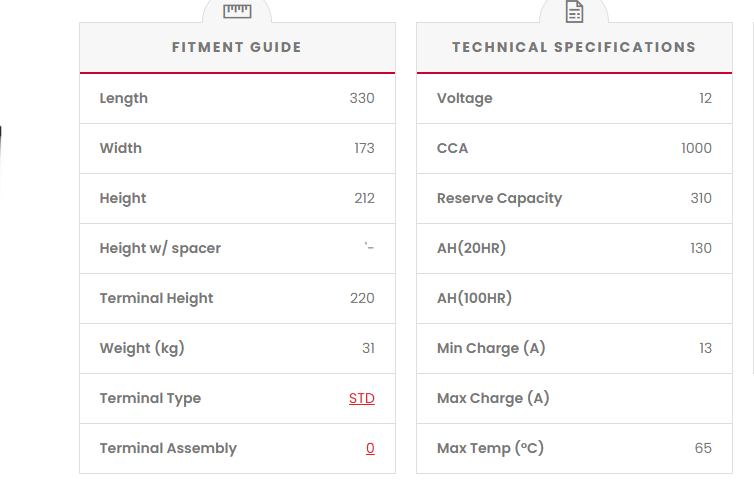This screenshot has width=754, height=498.
Task: Select the CCA value 1000
Action: click(696, 148)
